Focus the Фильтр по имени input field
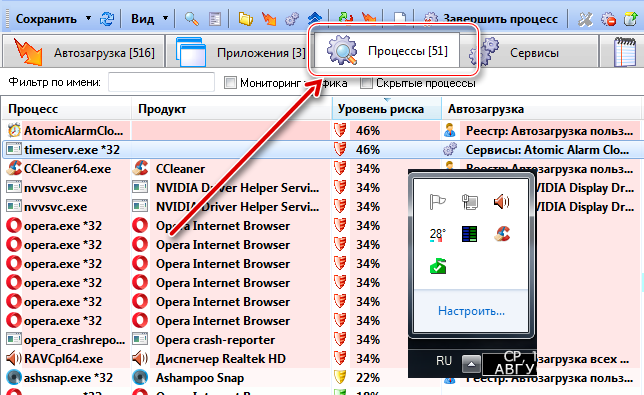The width and height of the screenshot is (644, 395). 161,82
